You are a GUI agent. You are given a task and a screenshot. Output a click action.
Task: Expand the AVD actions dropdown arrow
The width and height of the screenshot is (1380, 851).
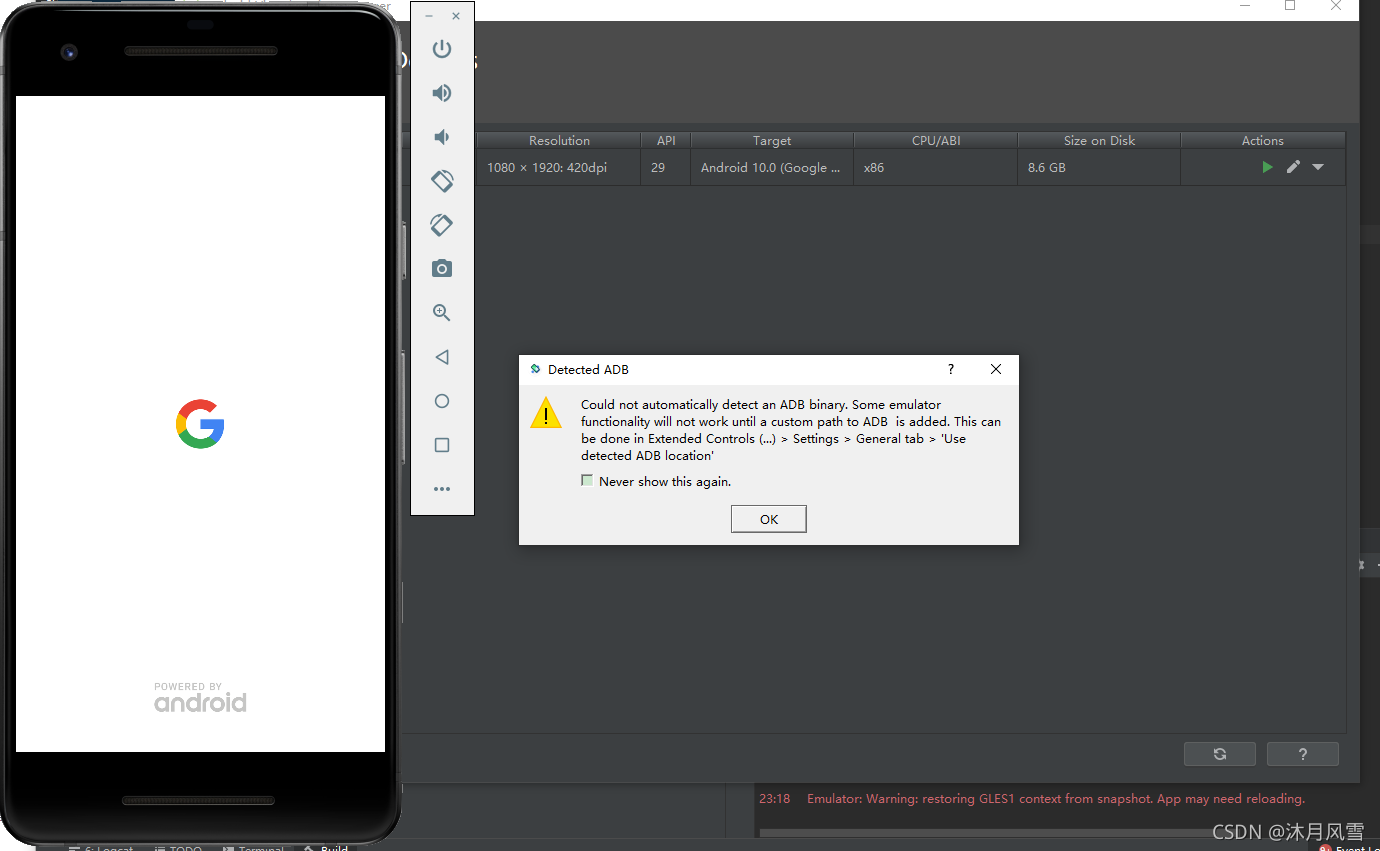tap(1318, 167)
